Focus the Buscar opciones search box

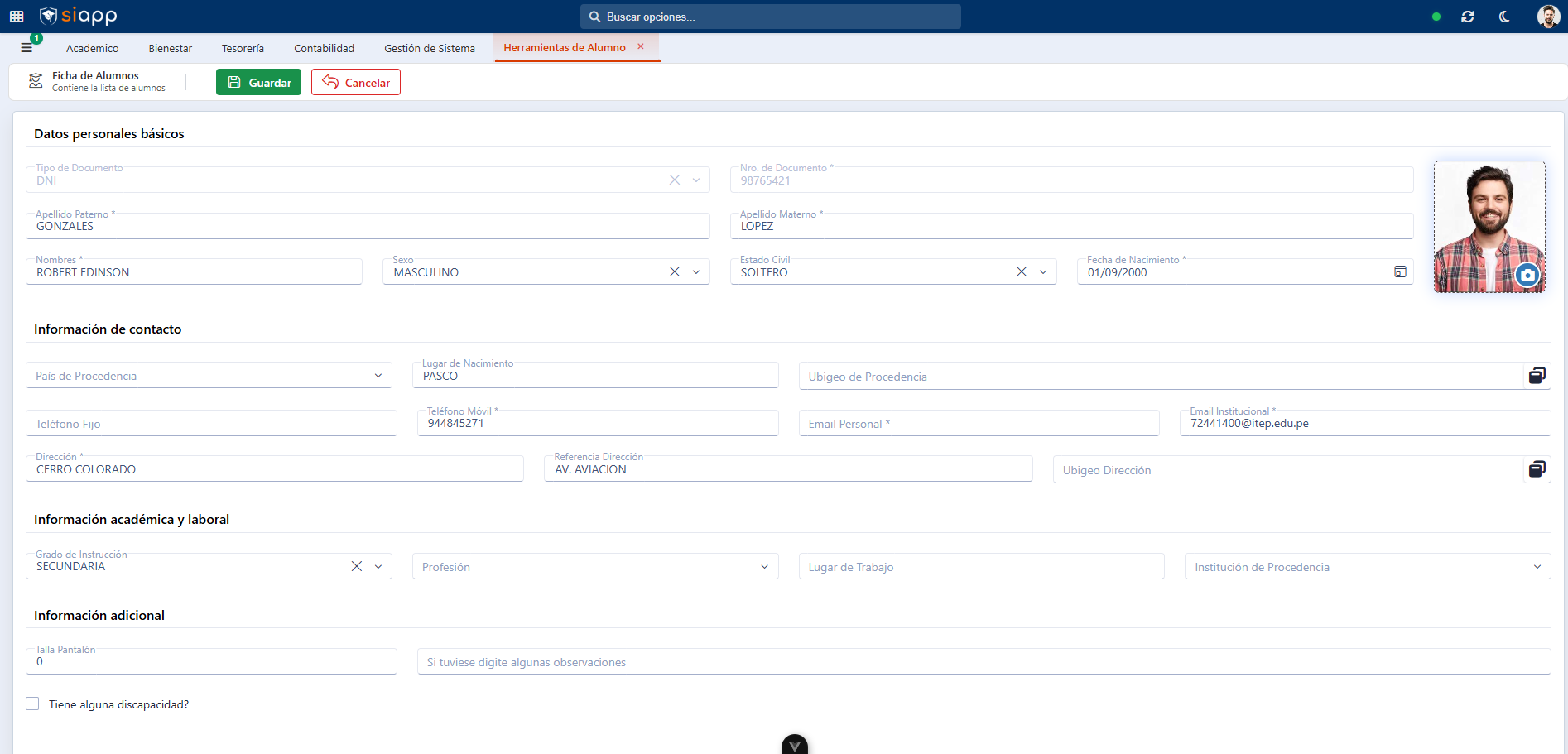771,17
